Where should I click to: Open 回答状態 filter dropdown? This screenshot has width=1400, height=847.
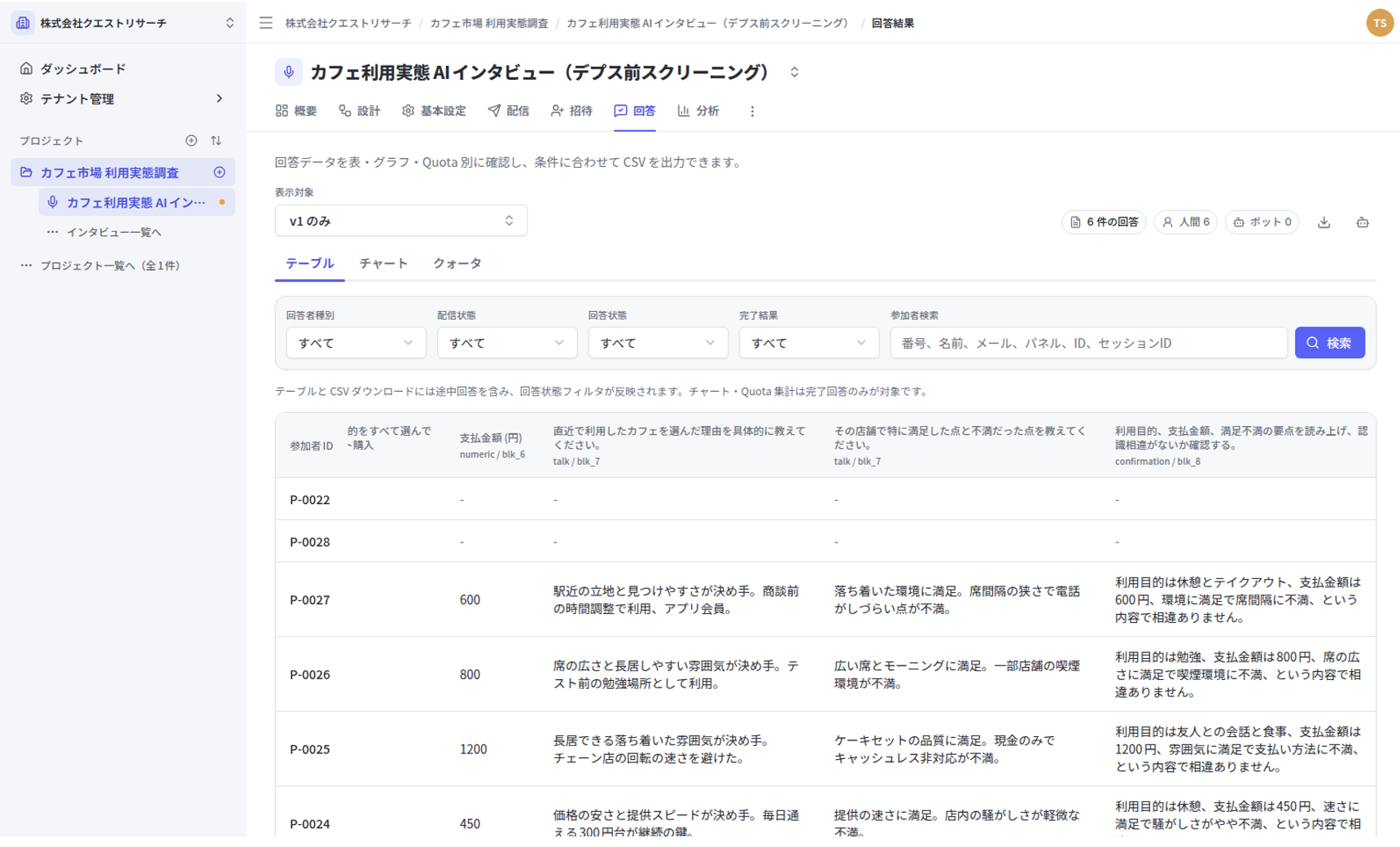click(658, 343)
